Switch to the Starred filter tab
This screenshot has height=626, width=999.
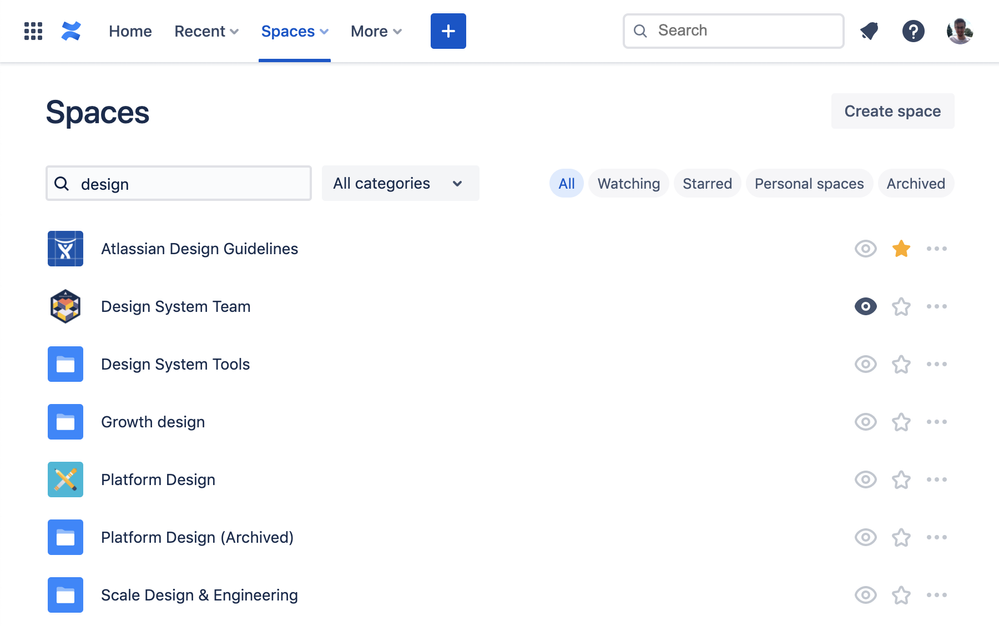click(x=706, y=183)
